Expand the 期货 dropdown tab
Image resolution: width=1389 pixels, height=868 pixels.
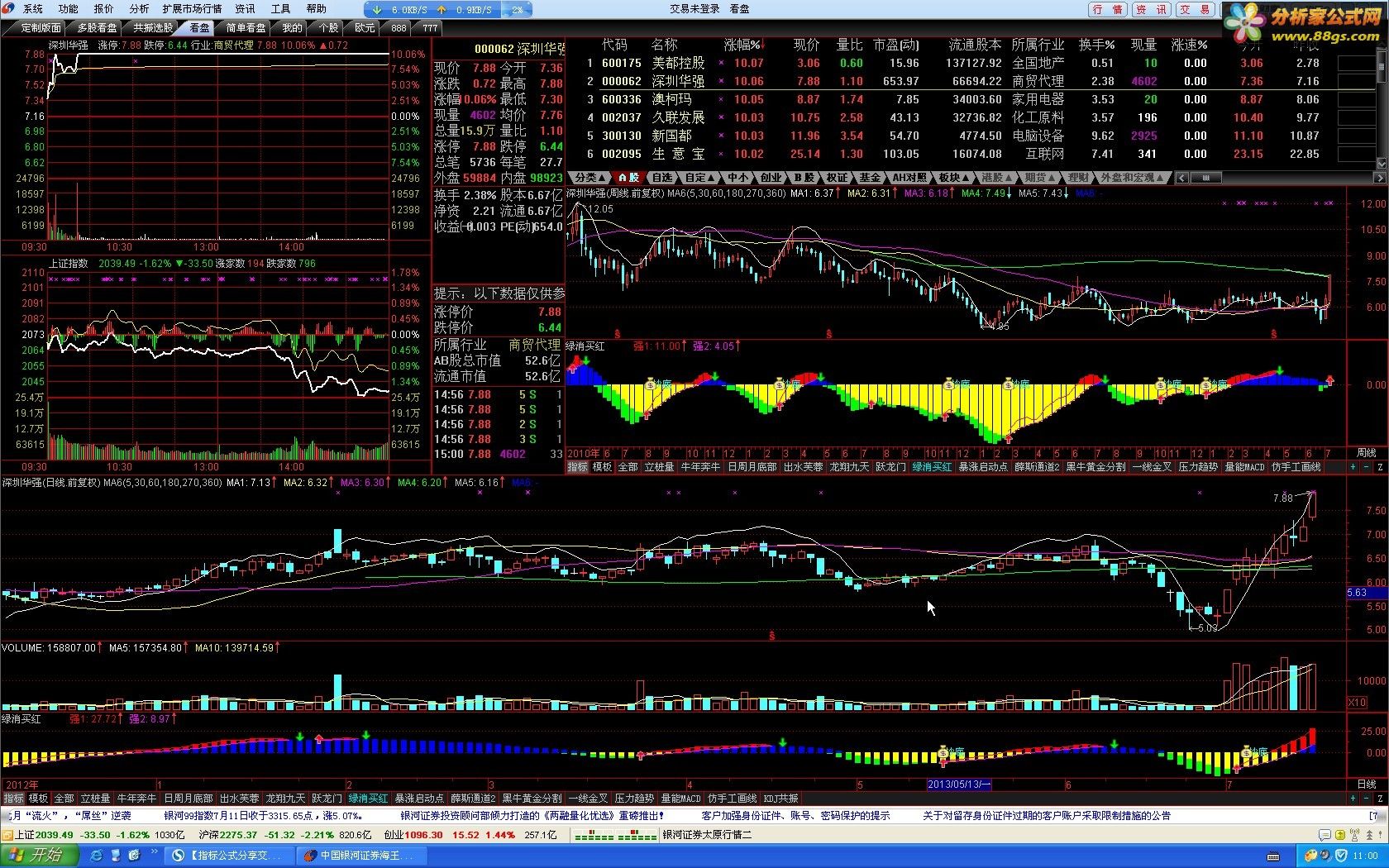click(1040, 178)
